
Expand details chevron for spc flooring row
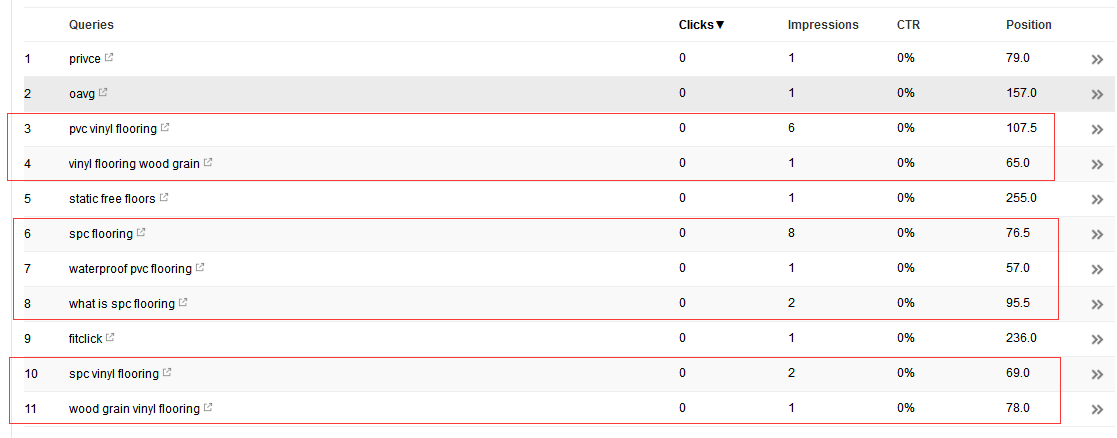[1097, 234]
